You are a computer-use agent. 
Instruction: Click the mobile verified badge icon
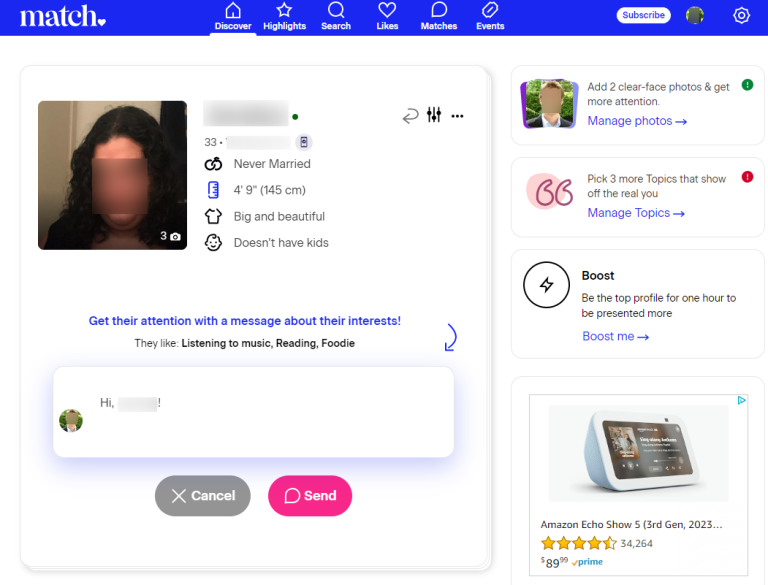click(x=304, y=142)
